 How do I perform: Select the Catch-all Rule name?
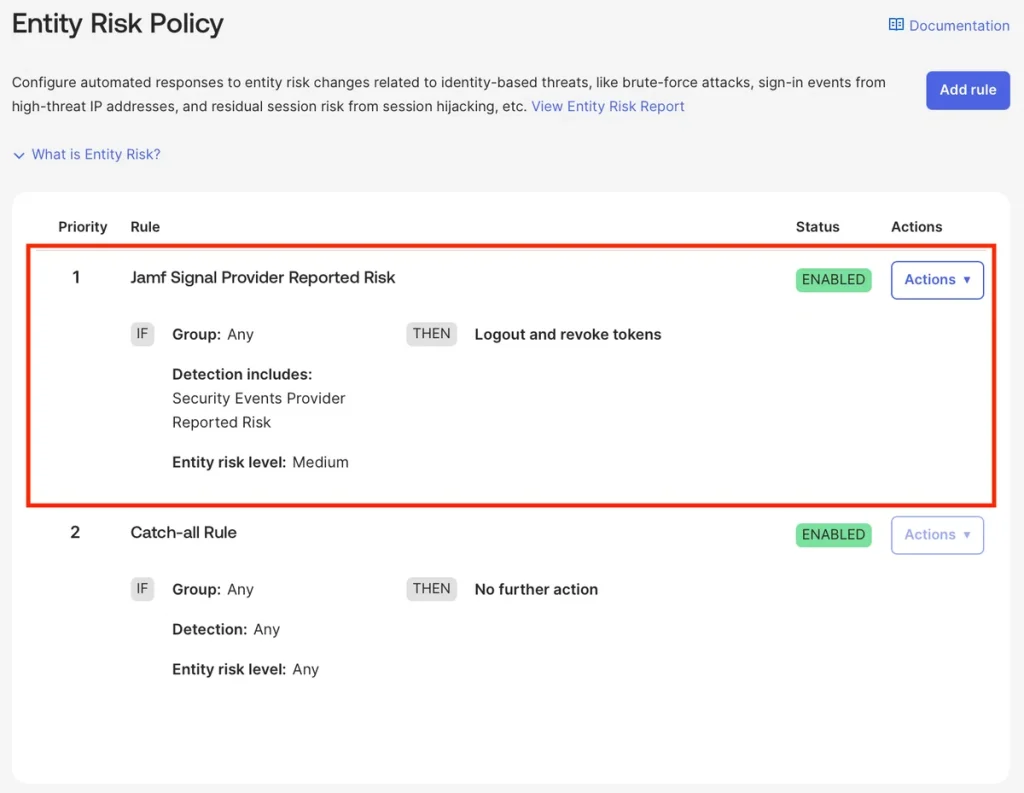183,533
